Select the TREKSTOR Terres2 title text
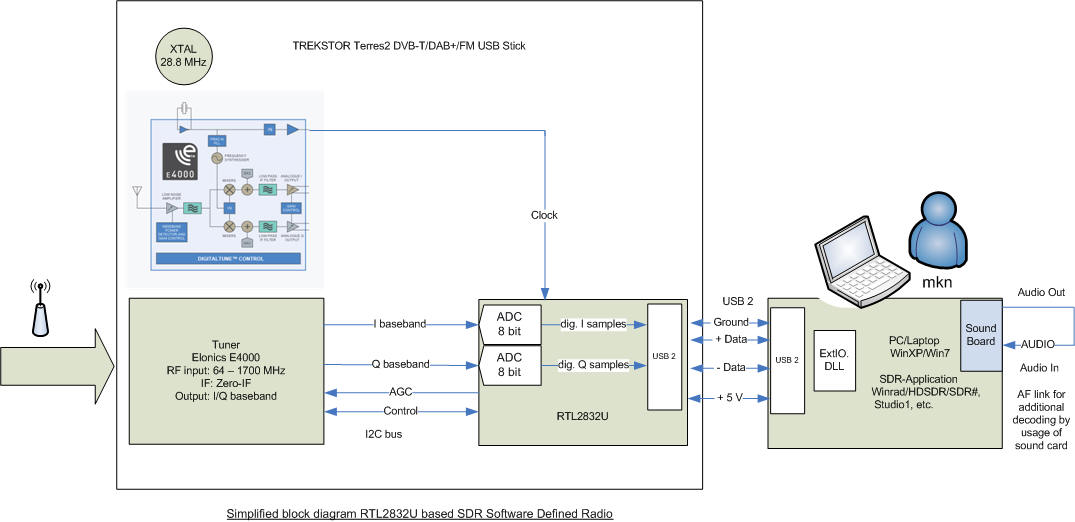Viewport: 1075px width, 522px height. coord(409,46)
